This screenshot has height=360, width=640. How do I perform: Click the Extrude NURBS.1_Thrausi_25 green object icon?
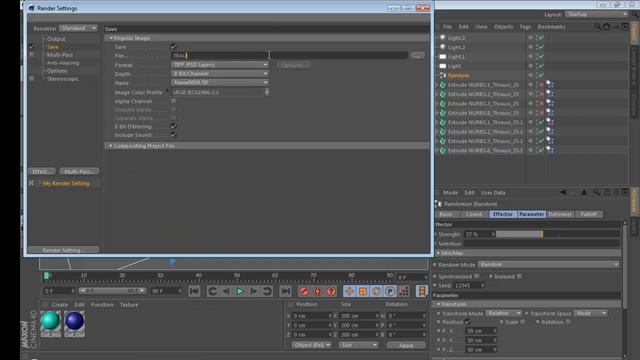pos(443,85)
